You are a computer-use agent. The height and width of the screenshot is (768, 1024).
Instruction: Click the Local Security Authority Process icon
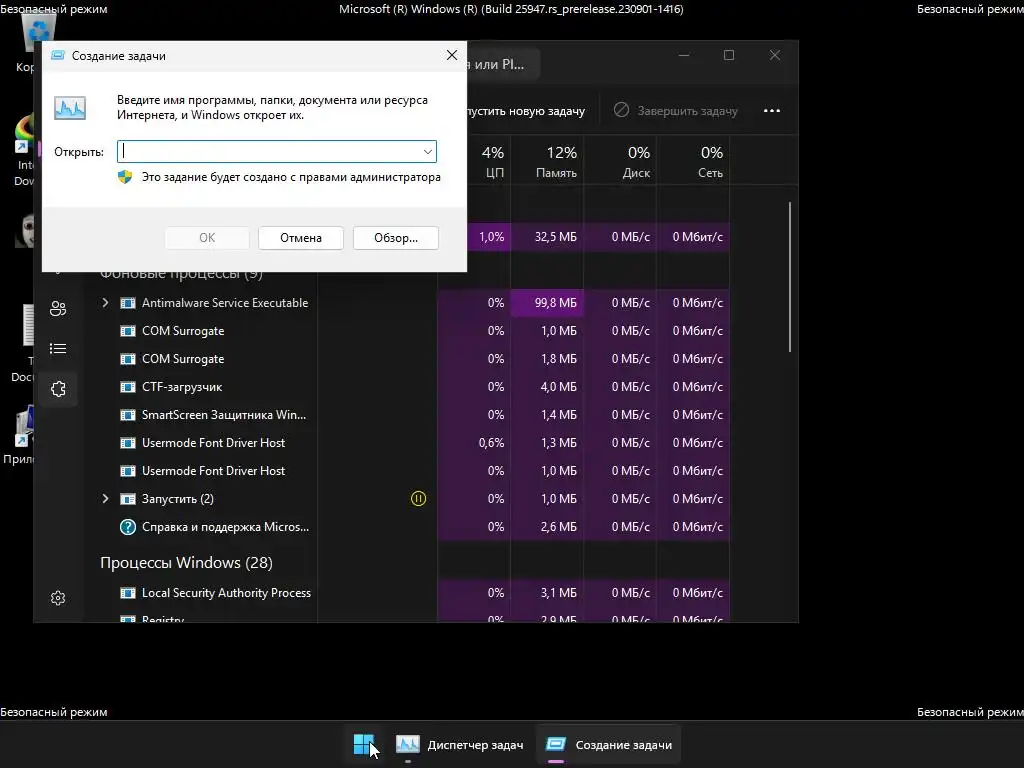pyautogui.click(x=128, y=593)
